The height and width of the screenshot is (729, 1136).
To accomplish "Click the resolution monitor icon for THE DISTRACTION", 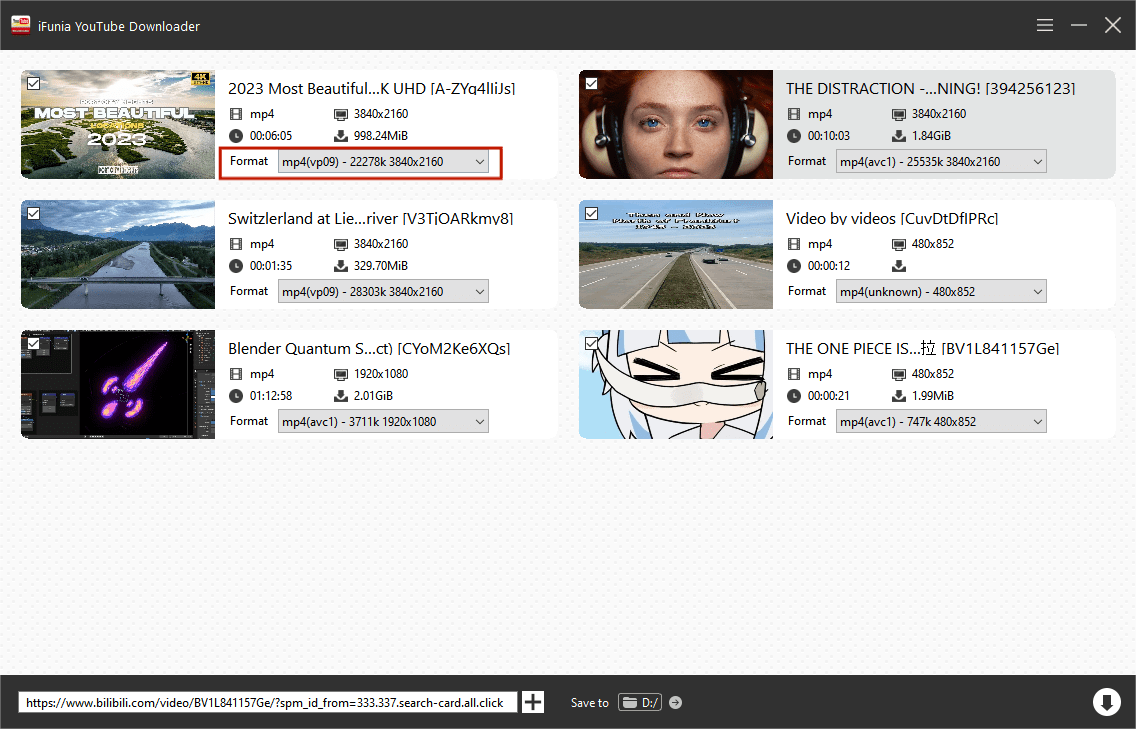I will tap(899, 114).
